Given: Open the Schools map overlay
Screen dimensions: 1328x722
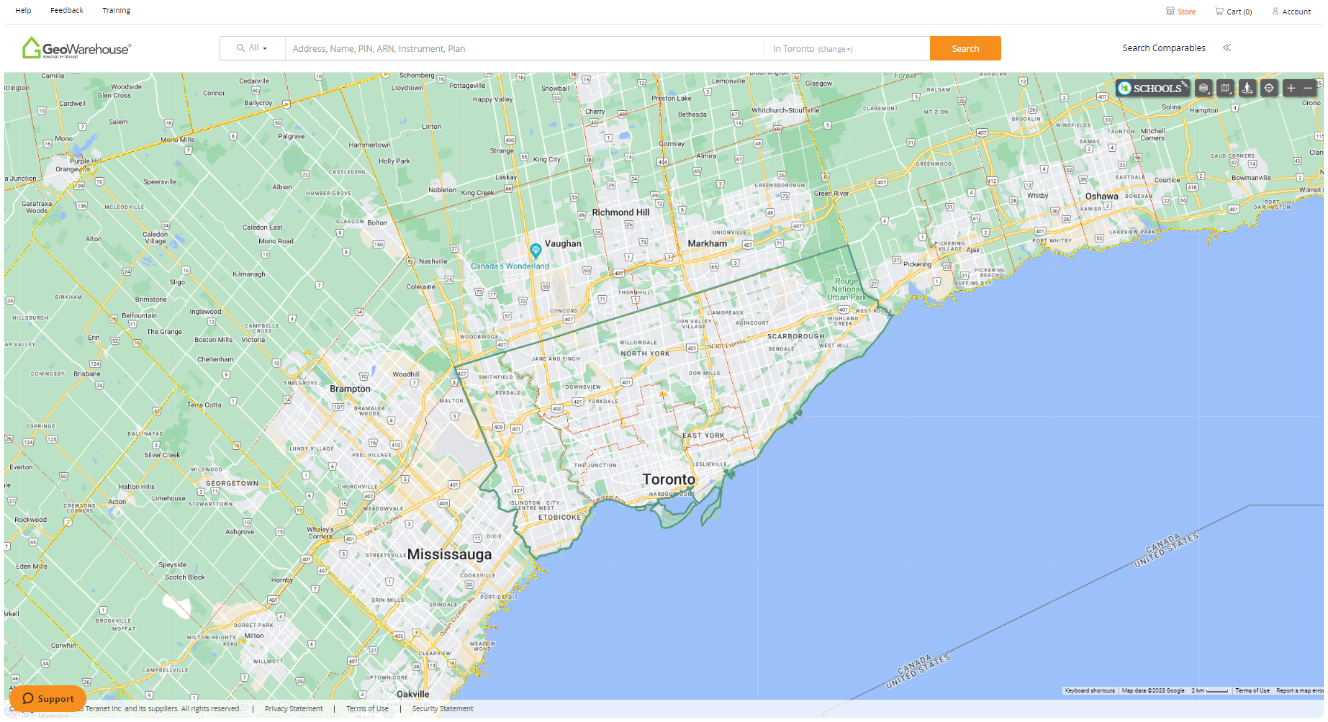Looking at the screenshot, I should [1152, 88].
